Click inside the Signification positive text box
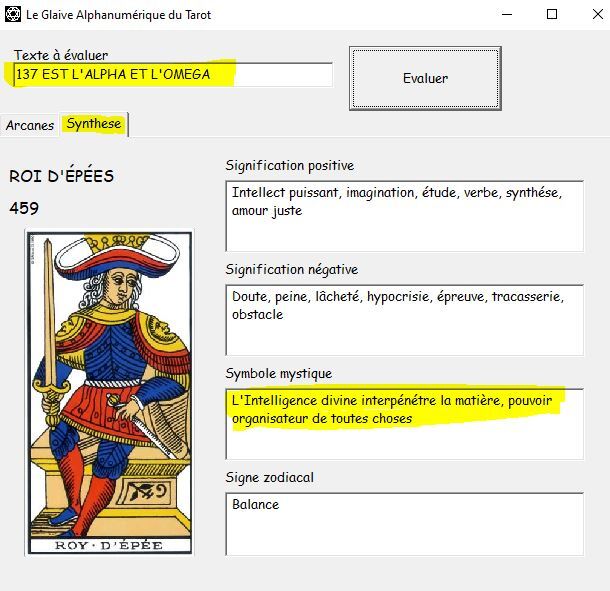 pyautogui.click(x=405, y=216)
